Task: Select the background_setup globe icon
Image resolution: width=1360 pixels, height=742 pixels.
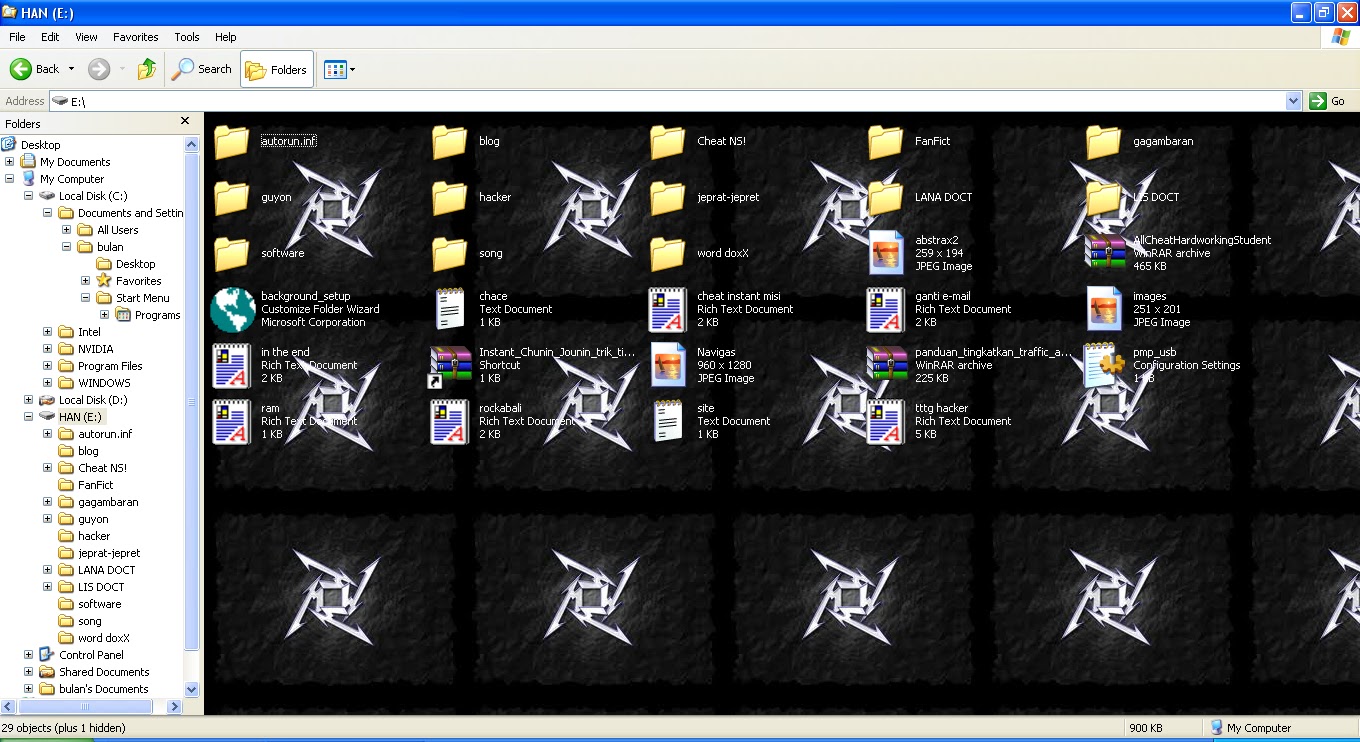Action: [232, 309]
